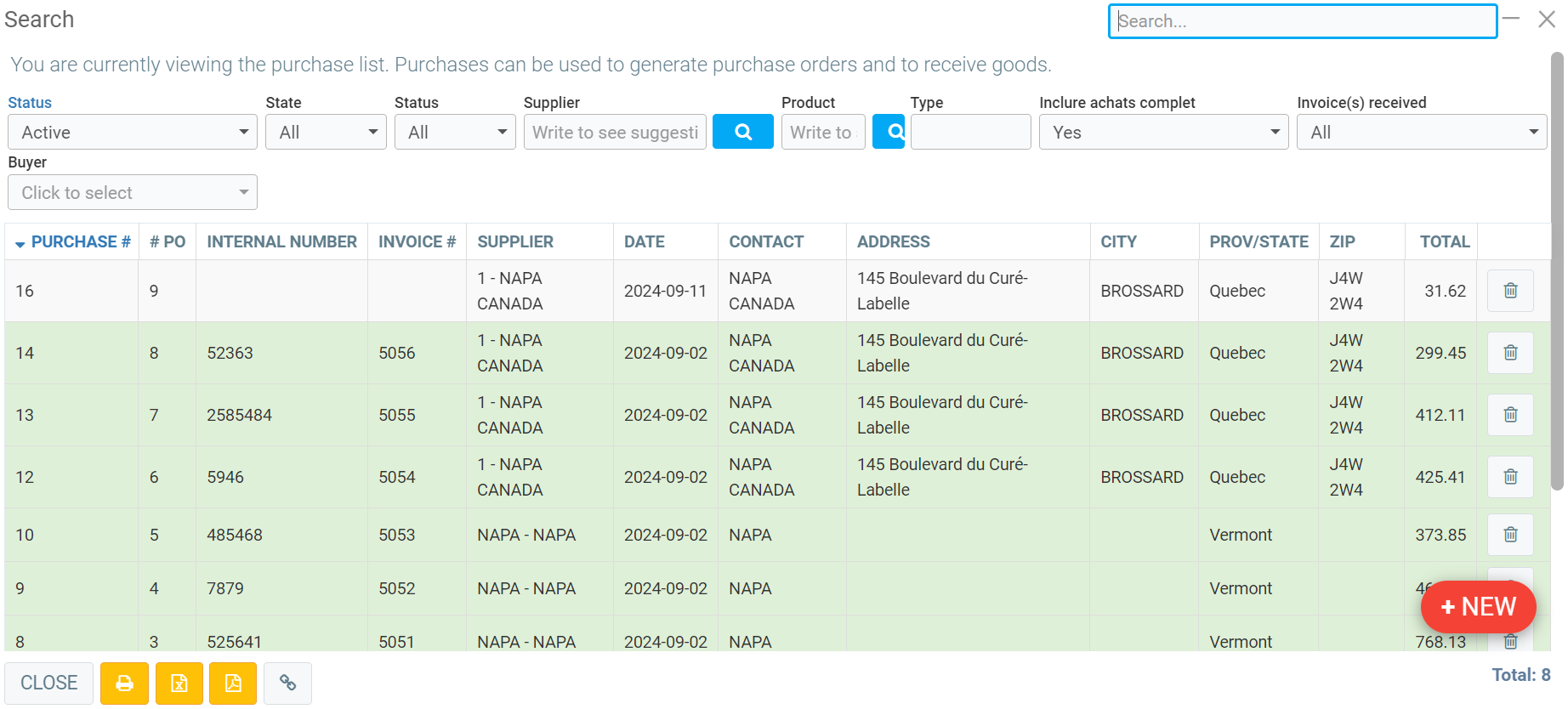Sort table by TOTAL column header
1568x709 pixels.
[1444, 242]
